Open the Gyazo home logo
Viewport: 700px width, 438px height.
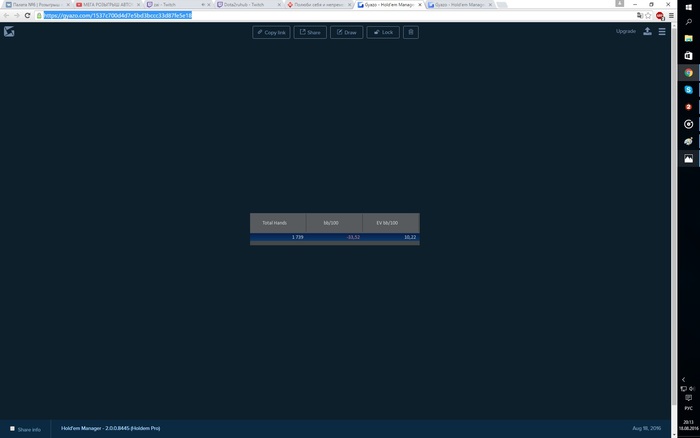pyautogui.click(x=9, y=32)
